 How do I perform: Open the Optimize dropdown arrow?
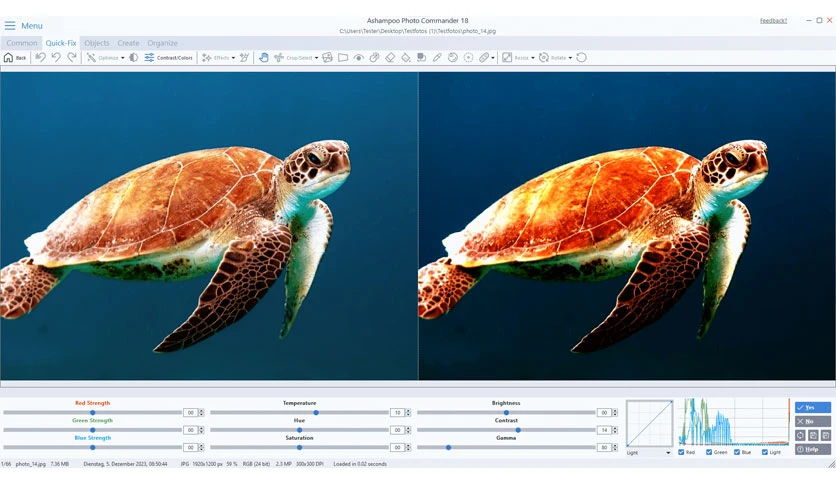tap(123, 58)
